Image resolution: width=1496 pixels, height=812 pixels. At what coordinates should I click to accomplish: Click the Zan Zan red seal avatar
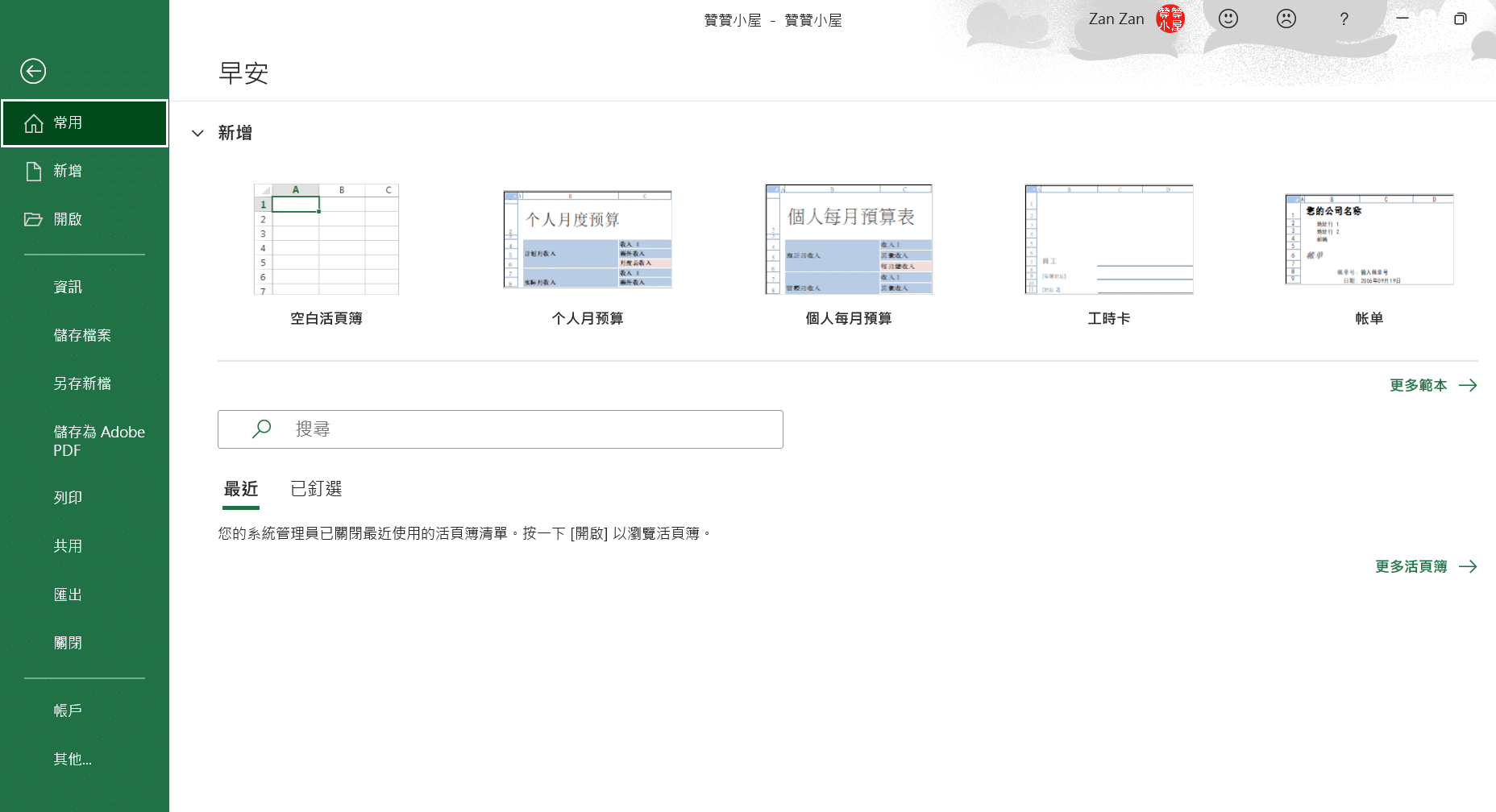[x=1170, y=19]
